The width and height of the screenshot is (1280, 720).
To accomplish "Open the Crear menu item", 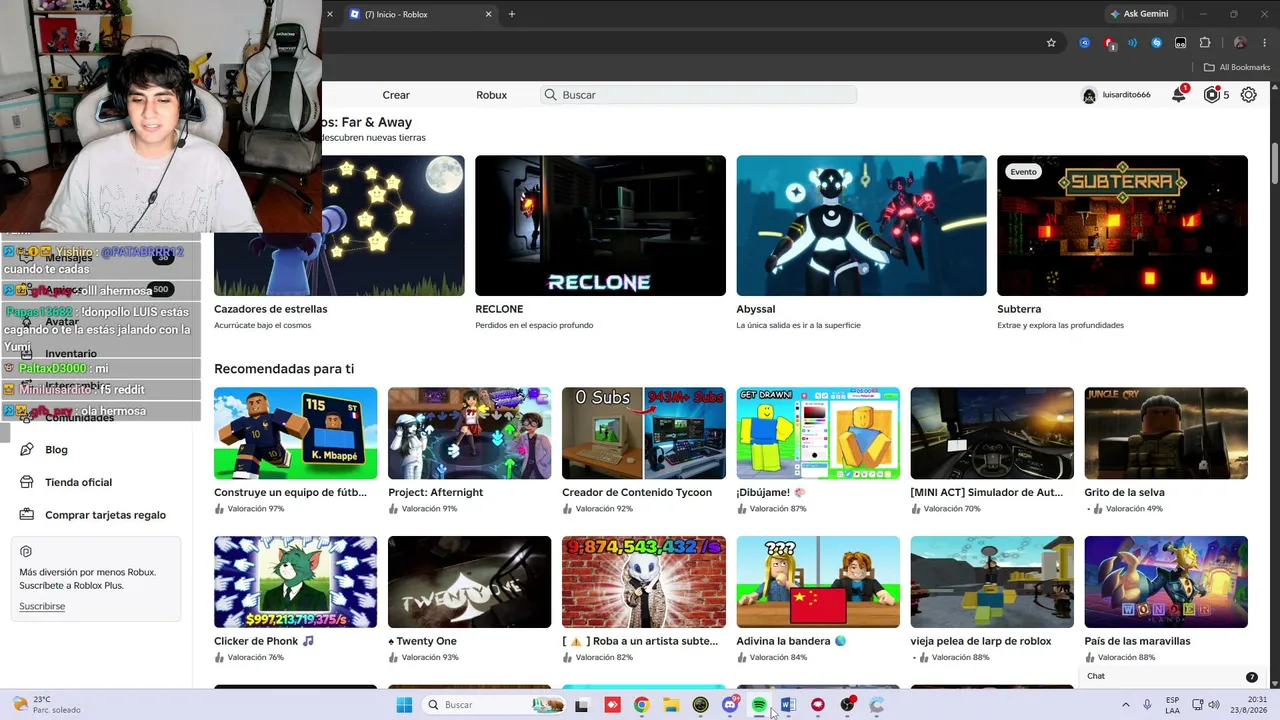I will click(396, 95).
